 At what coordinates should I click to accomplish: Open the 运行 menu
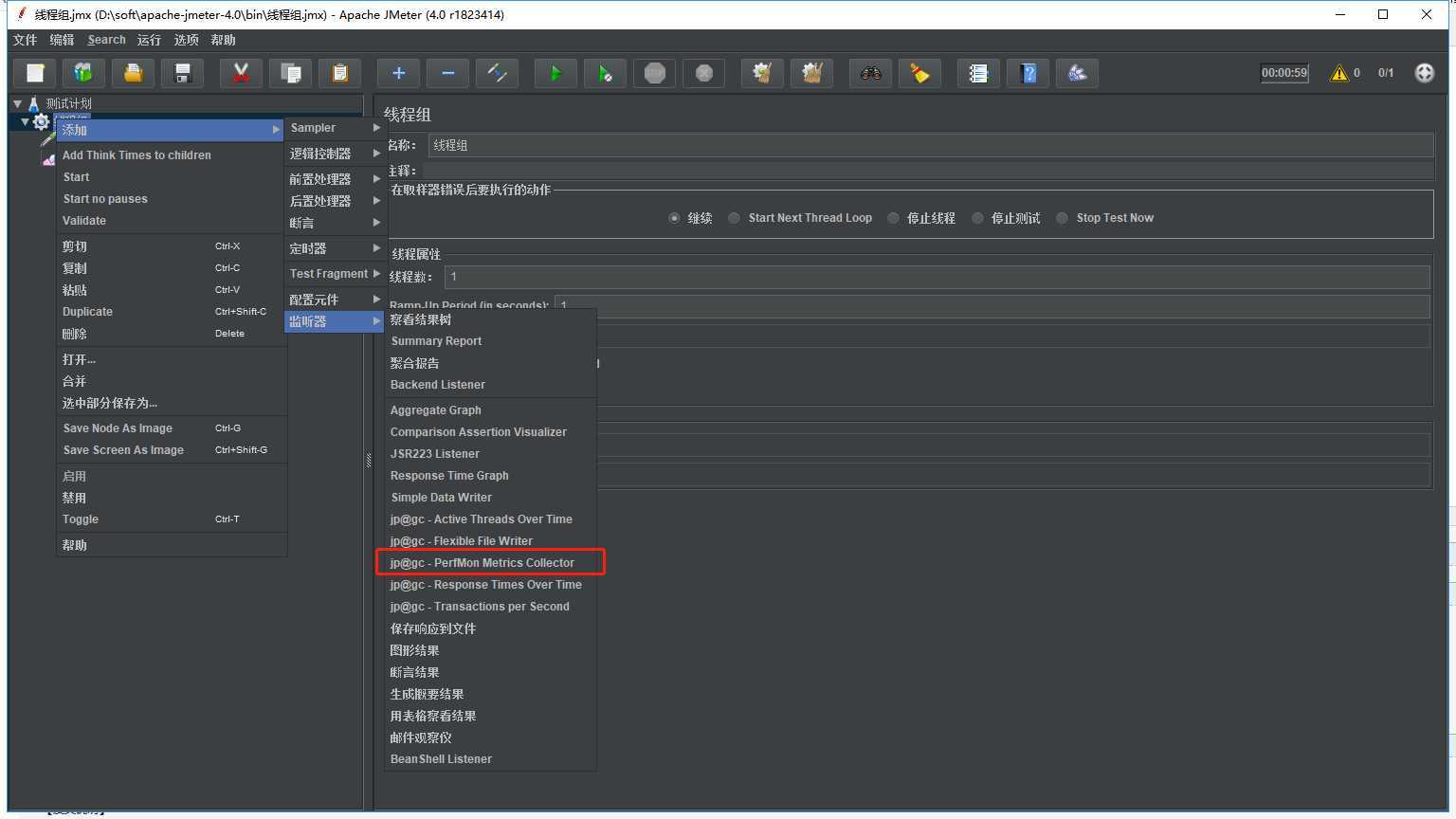(149, 40)
